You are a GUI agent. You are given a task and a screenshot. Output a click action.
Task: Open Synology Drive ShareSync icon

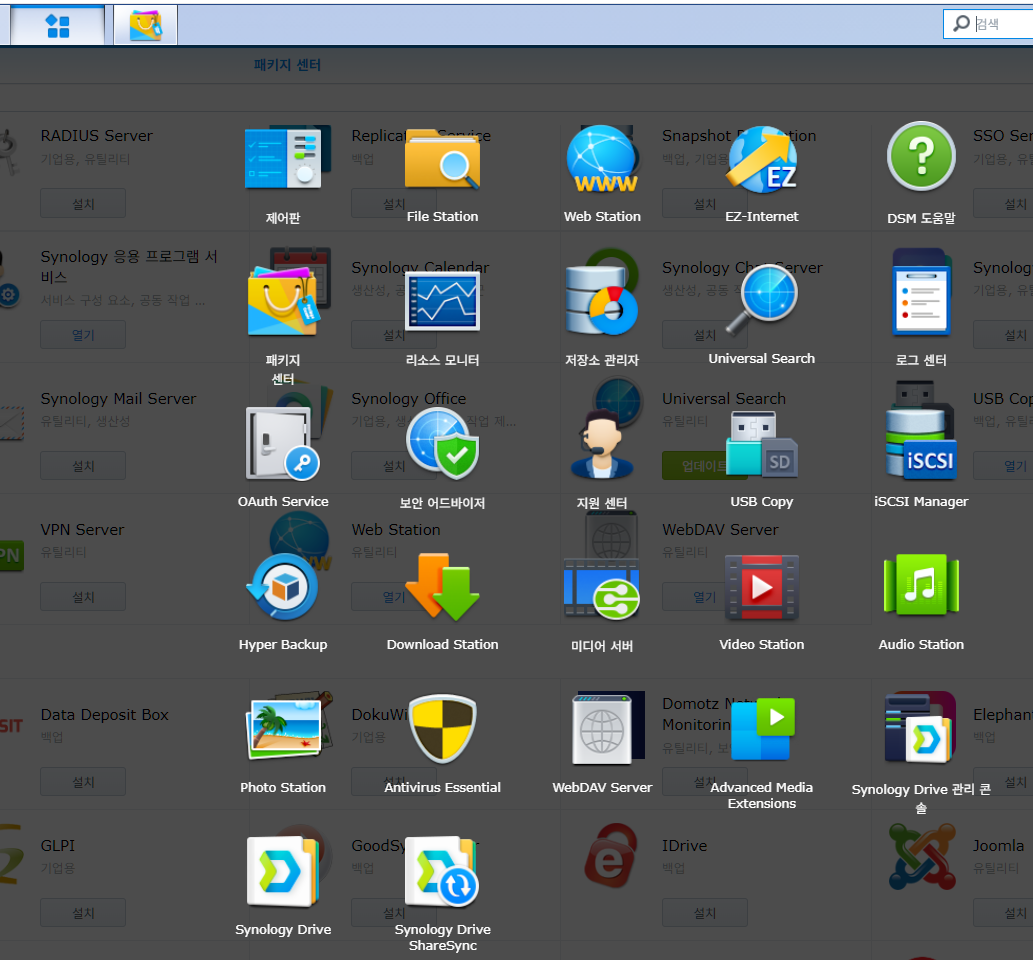tap(442, 871)
